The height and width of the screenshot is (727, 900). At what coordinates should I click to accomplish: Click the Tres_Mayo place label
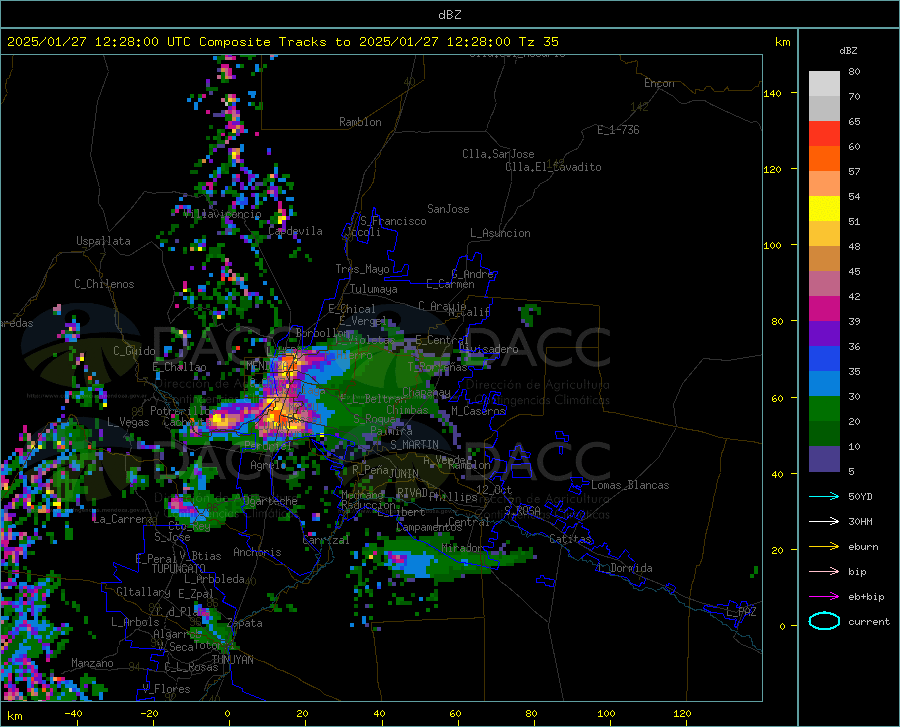pyautogui.click(x=362, y=269)
